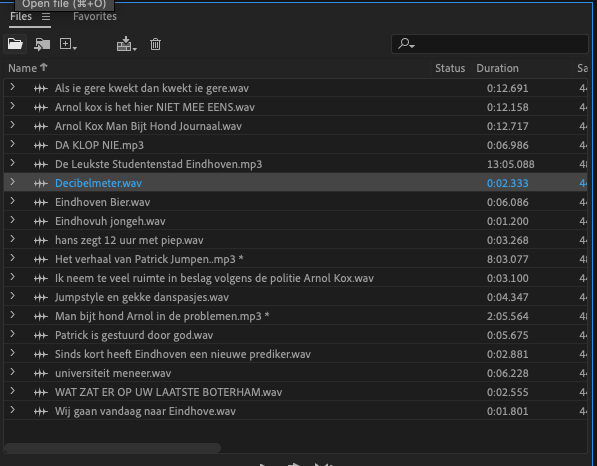Image resolution: width=597 pixels, height=466 pixels.
Task: Click waveform icon of Eindhovuh jongeh.wav
Action: tap(41, 222)
